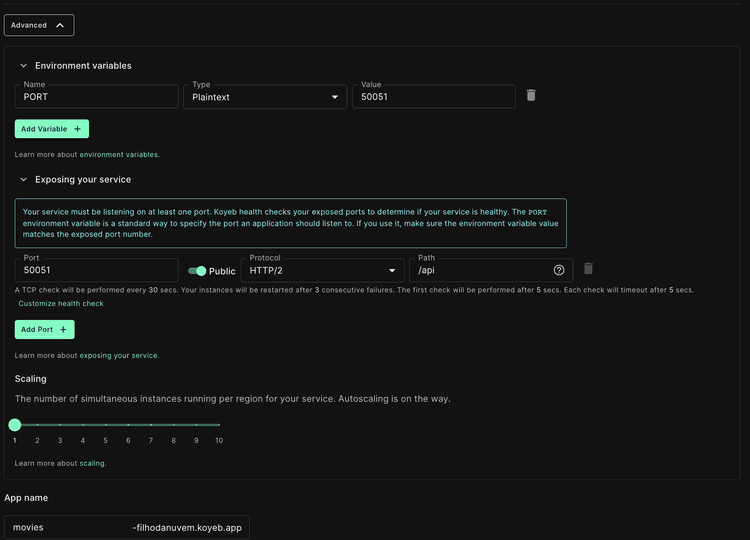Open the exposing your service link
The image size is (750, 540).
pyautogui.click(x=118, y=355)
